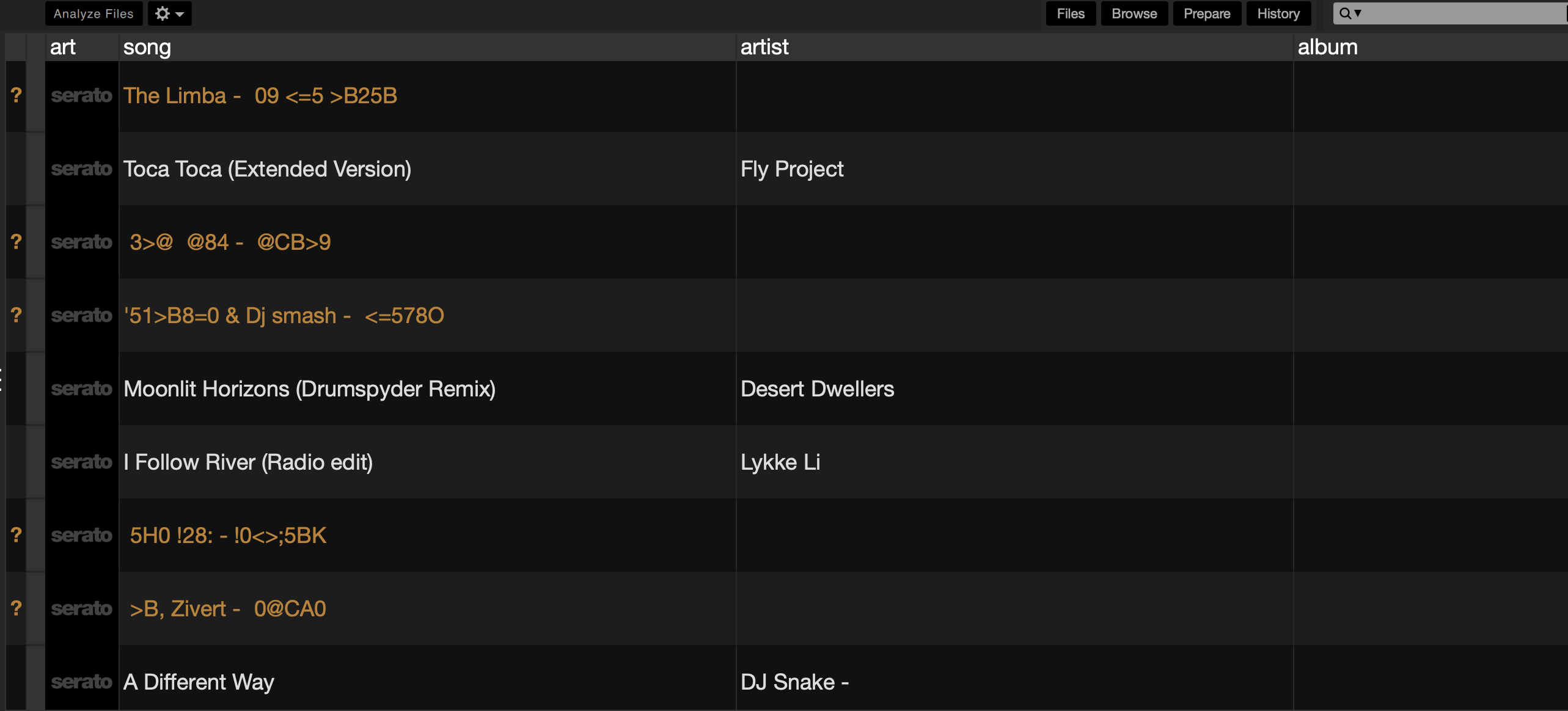Viewport: 1568px width, 711px height.
Task: Sort the library by song column header
Action: coord(147,47)
